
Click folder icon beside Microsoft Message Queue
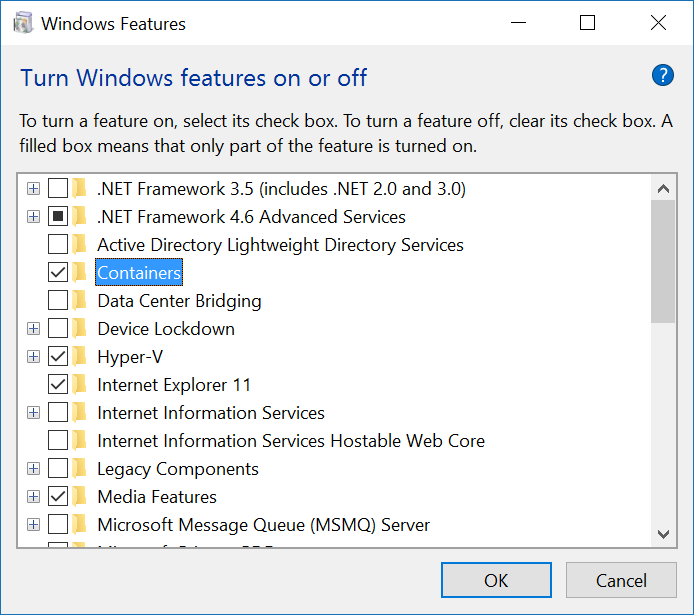79,525
